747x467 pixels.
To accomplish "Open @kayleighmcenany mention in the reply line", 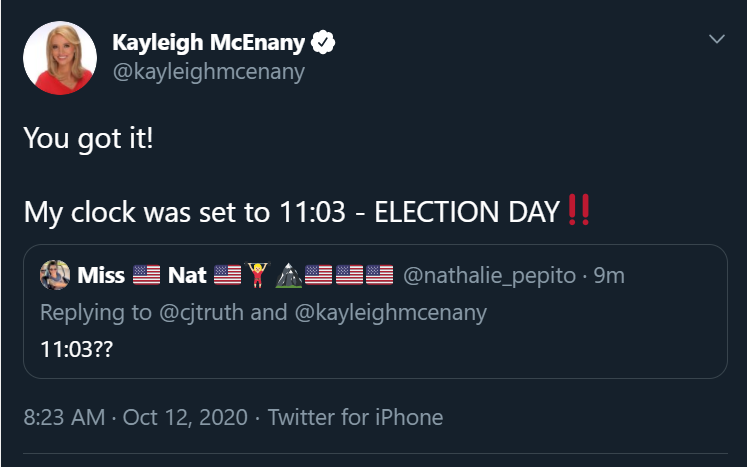I will [x=391, y=313].
